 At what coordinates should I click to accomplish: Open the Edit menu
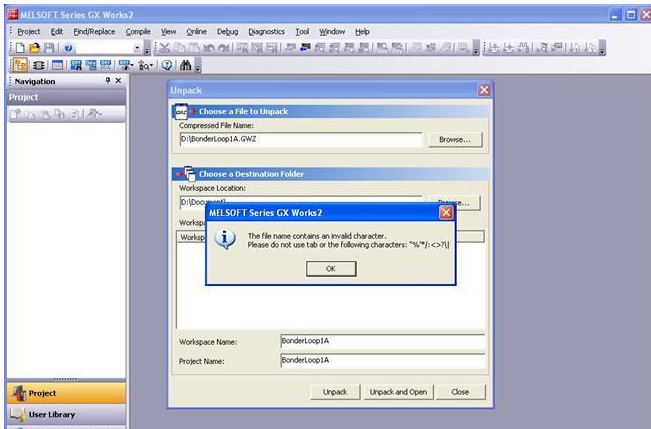(x=56, y=32)
